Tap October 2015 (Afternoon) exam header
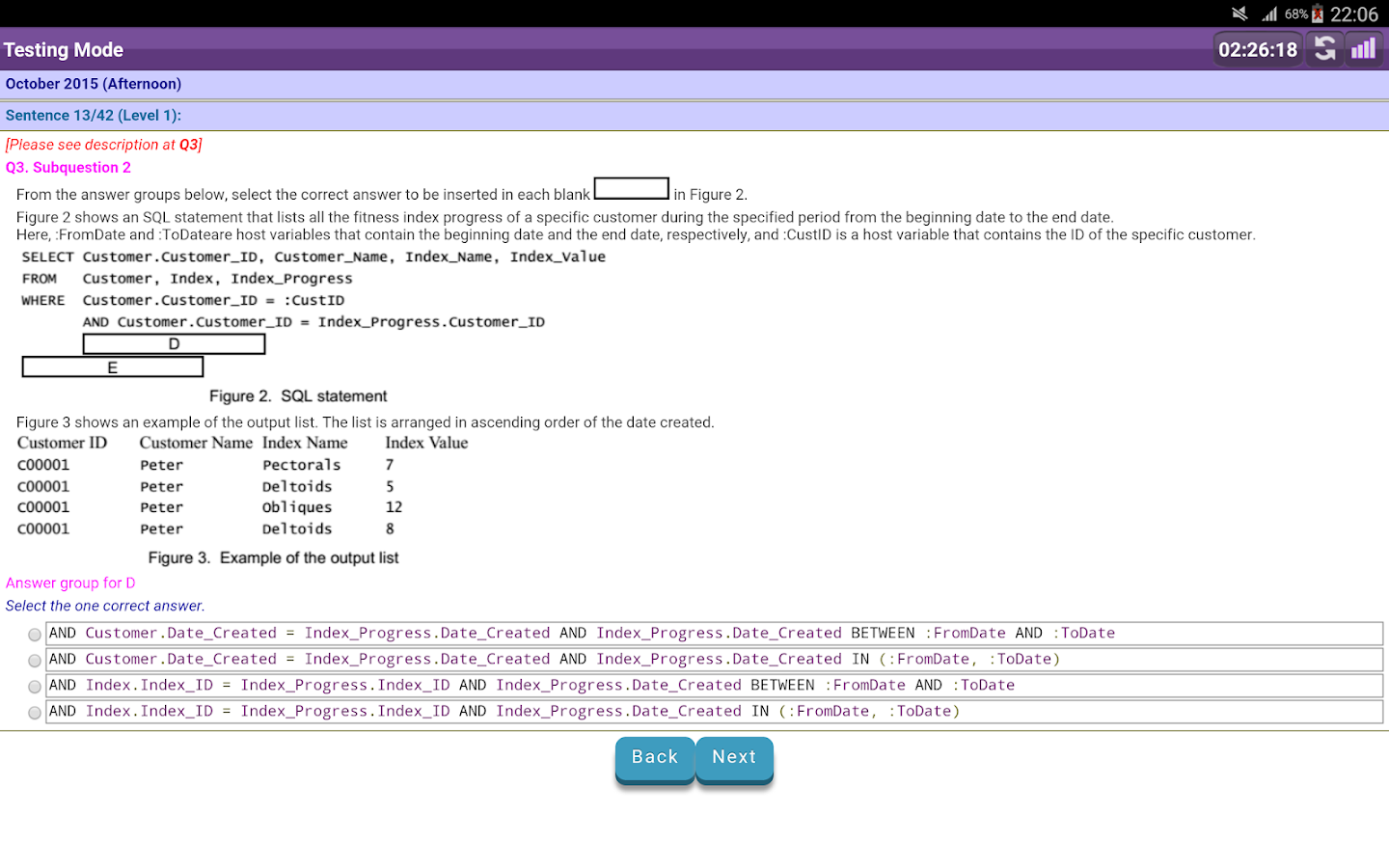Screen dimensions: 1389x868 click(94, 84)
